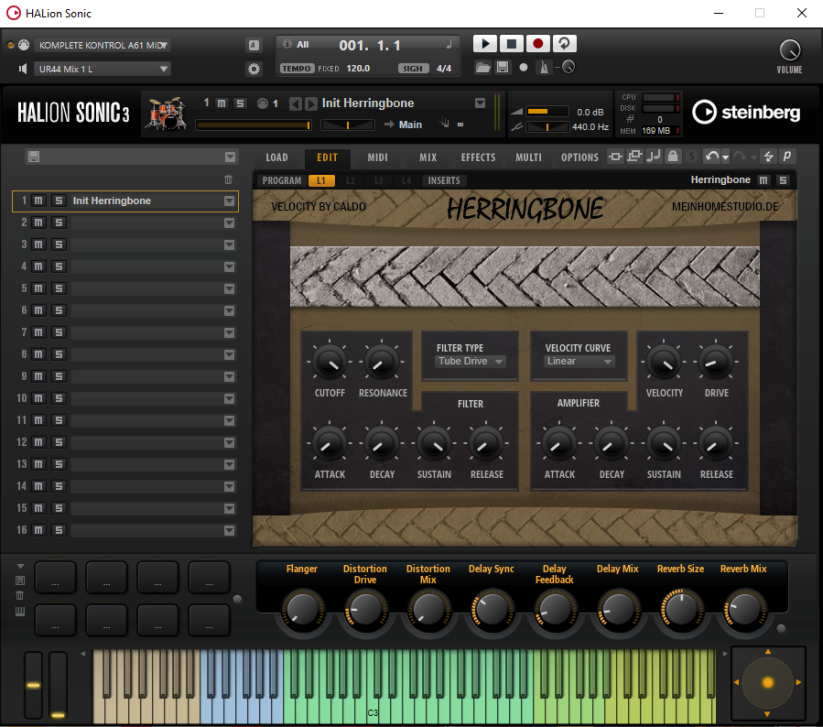Screen dimensions: 823x727
Task: Click the save pad preset floppy icon
Action: click(21, 581)
